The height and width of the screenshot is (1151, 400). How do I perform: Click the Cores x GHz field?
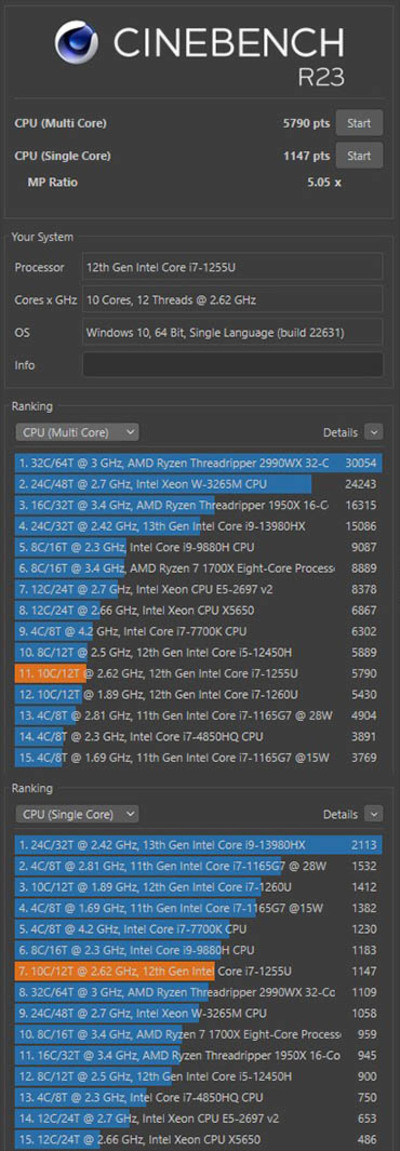point(233,299)
